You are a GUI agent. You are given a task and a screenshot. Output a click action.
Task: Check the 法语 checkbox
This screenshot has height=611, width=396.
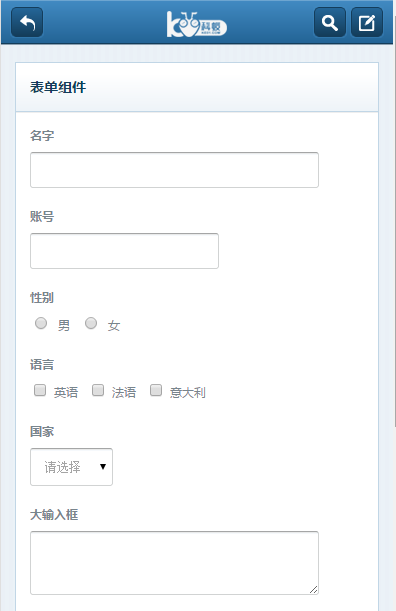(x=98, y=390)
